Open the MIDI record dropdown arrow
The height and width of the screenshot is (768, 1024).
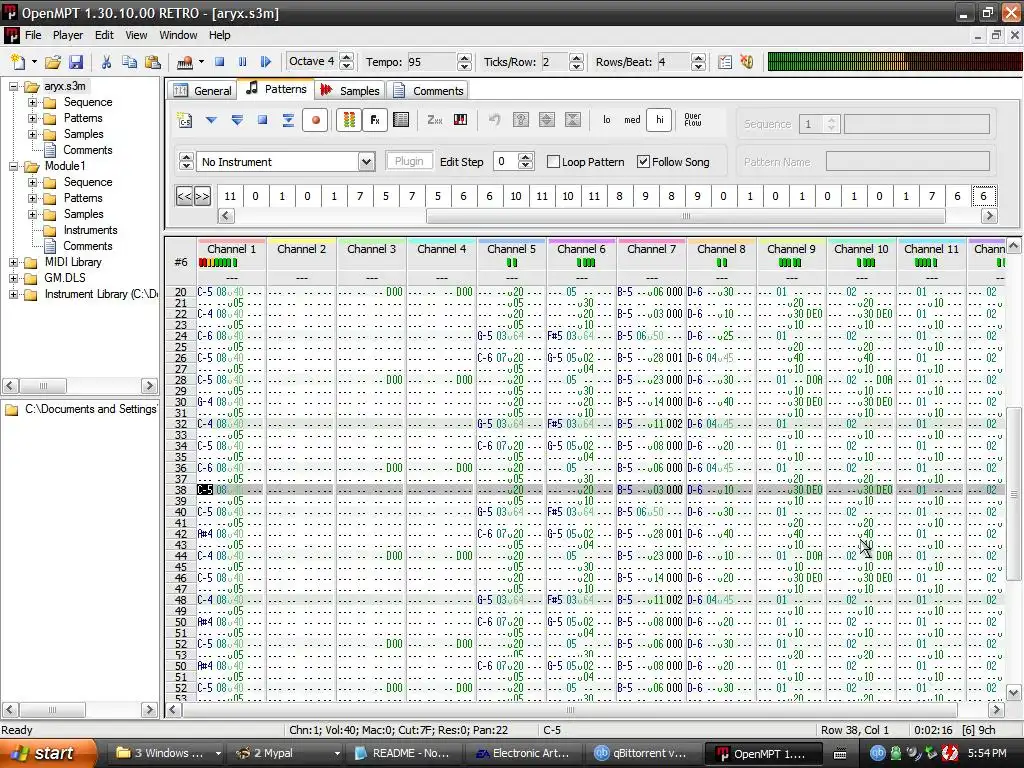tap(201, 62)
